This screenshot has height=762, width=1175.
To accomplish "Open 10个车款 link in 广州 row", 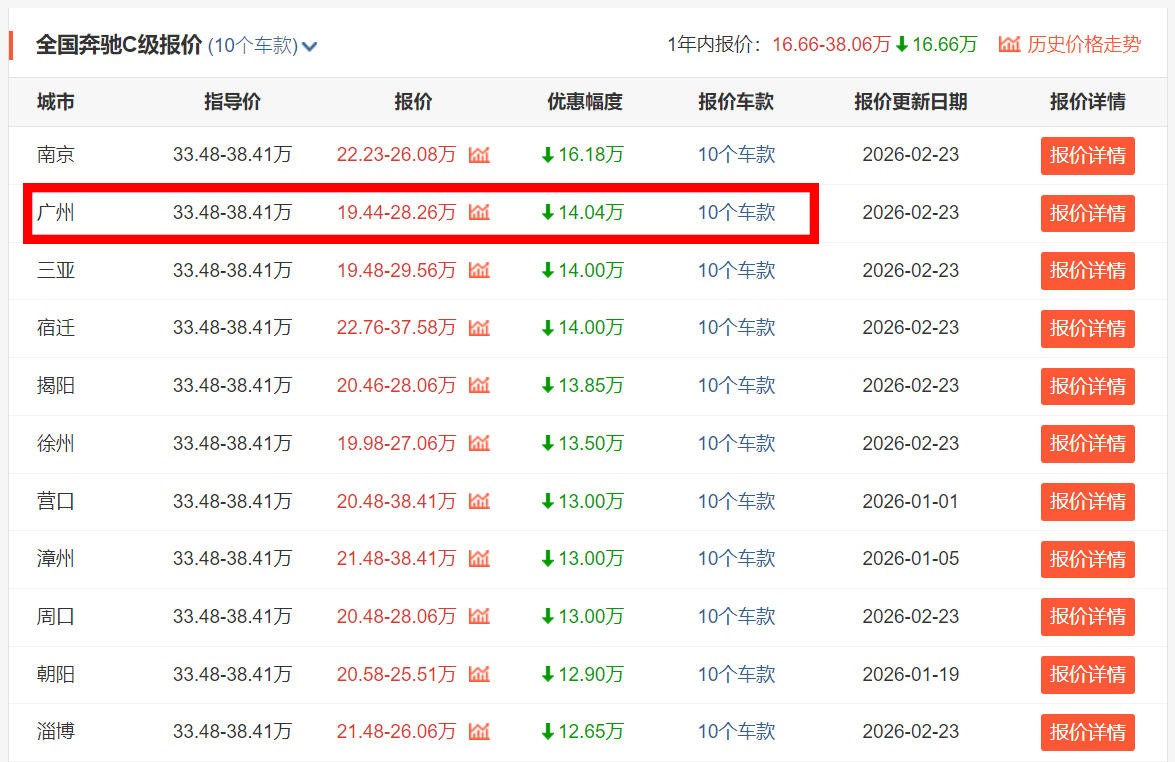I will [x=737, y=213].
